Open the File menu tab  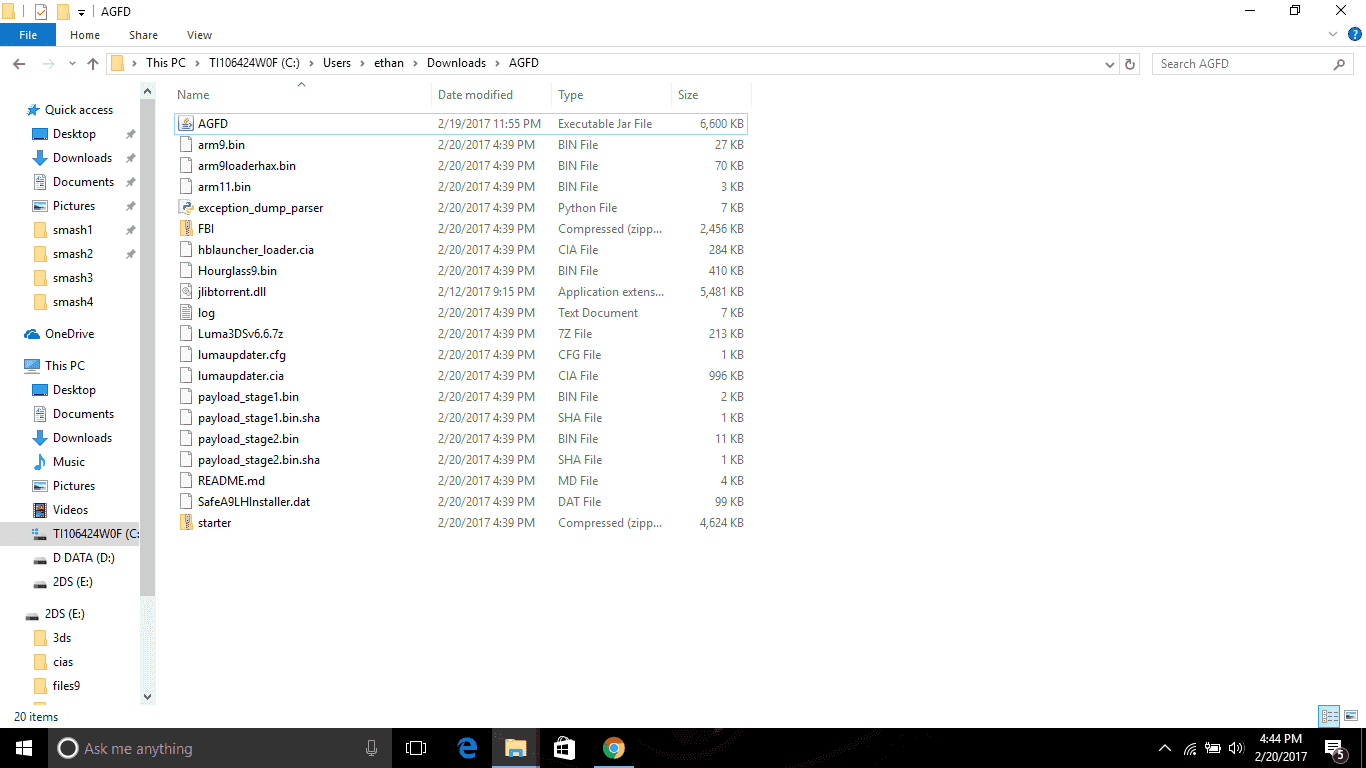tap(28, 35)
